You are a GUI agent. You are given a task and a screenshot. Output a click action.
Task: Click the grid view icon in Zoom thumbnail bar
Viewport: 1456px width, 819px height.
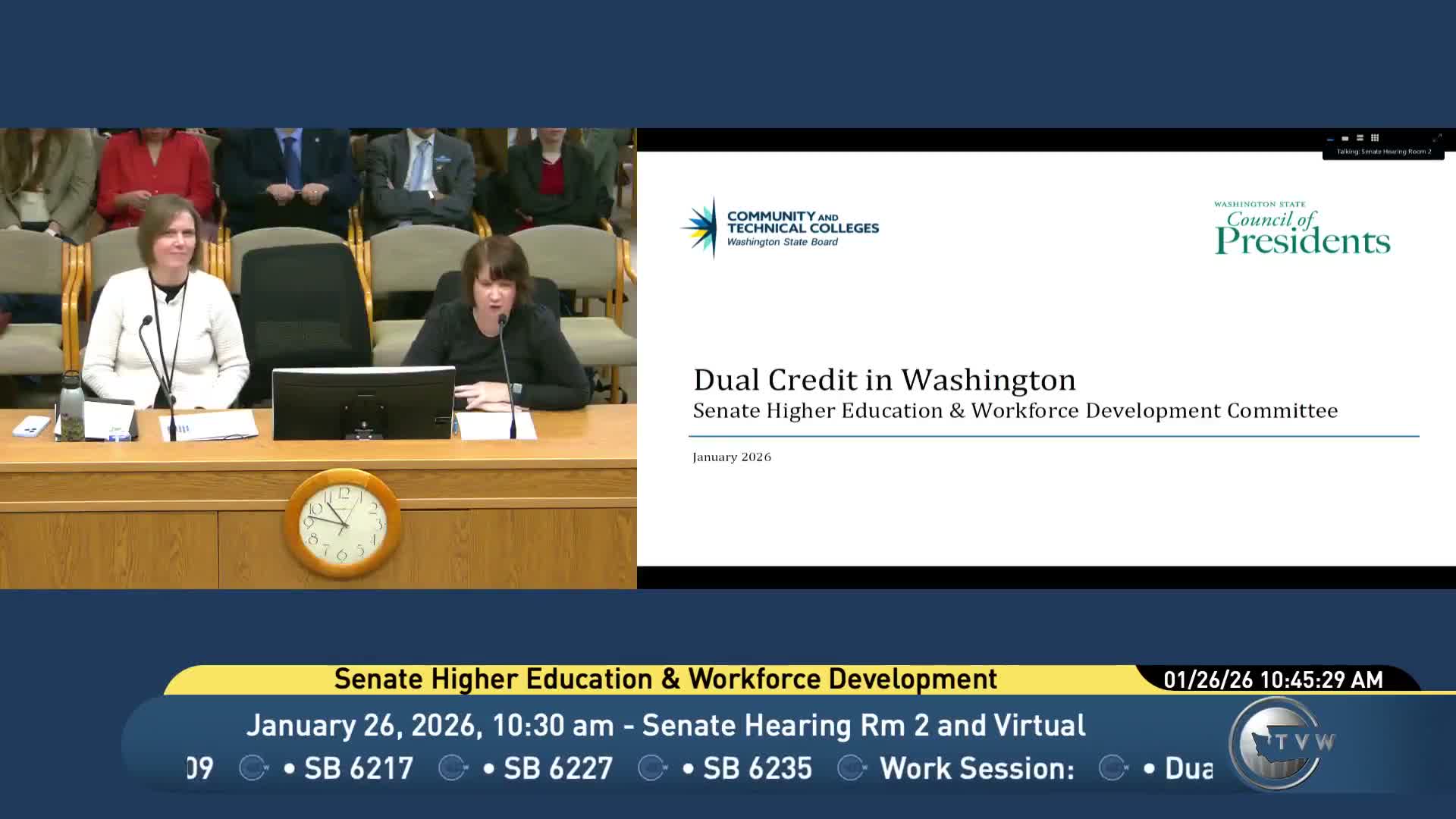click(1374, 138)
